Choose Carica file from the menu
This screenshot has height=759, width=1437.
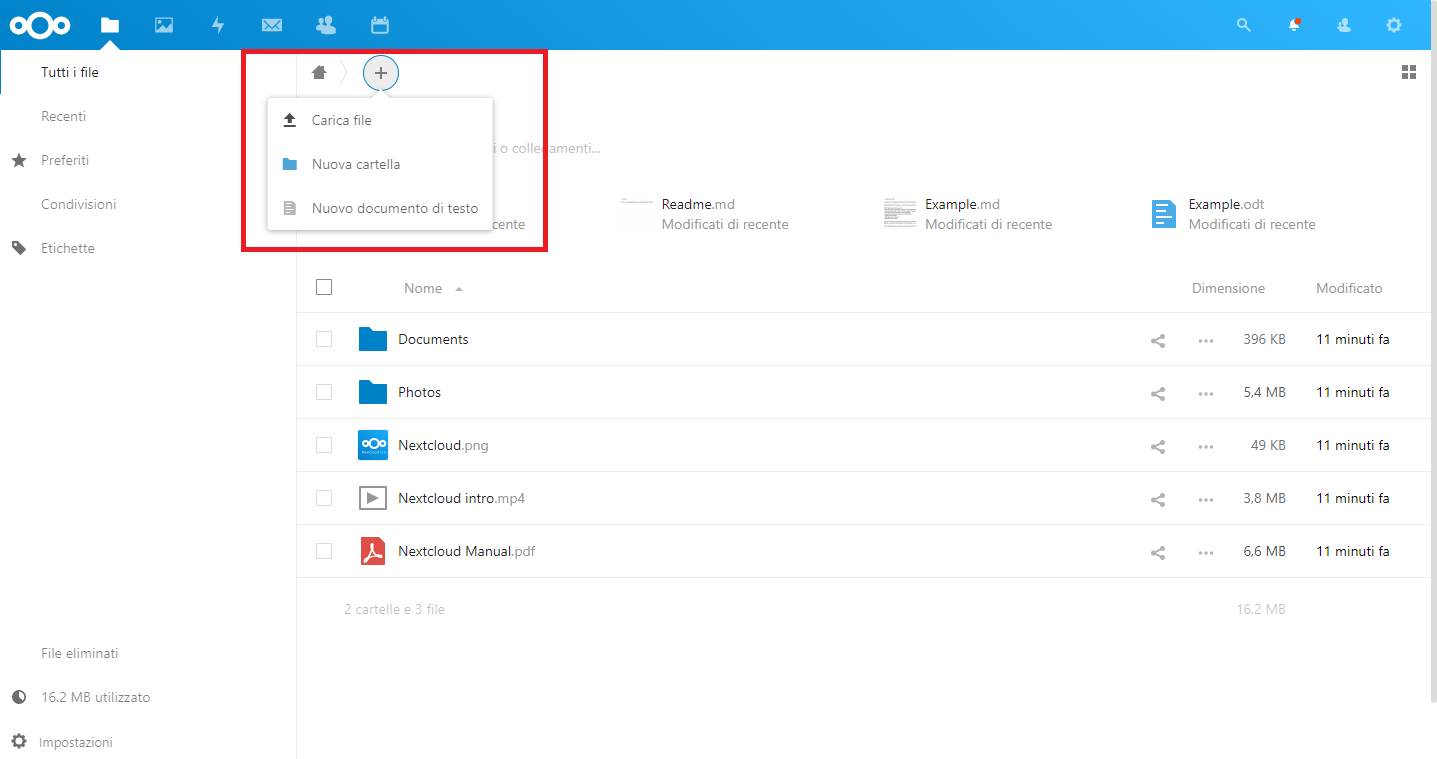click(341, 120)
